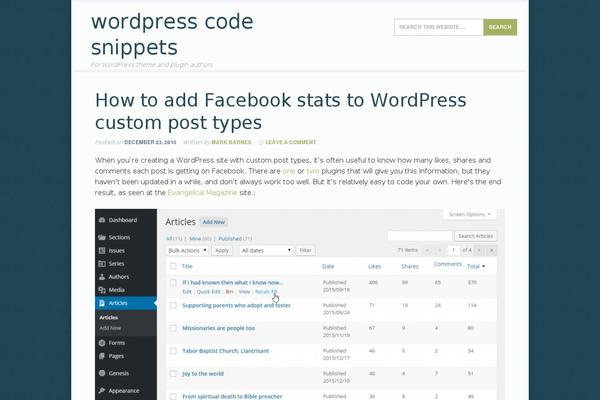Click the Authors person icon
Viewport: 600px width, 400px height.
click(102, 277)
